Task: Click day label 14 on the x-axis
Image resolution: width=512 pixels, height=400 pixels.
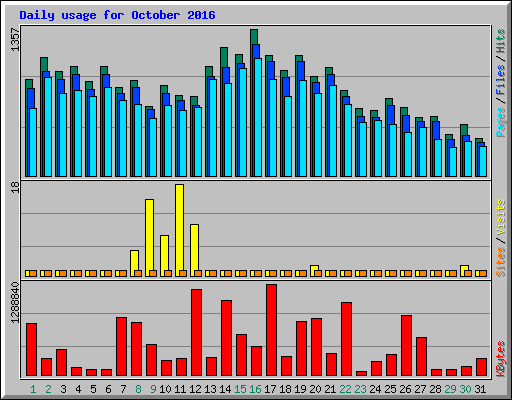Action: 225,389
